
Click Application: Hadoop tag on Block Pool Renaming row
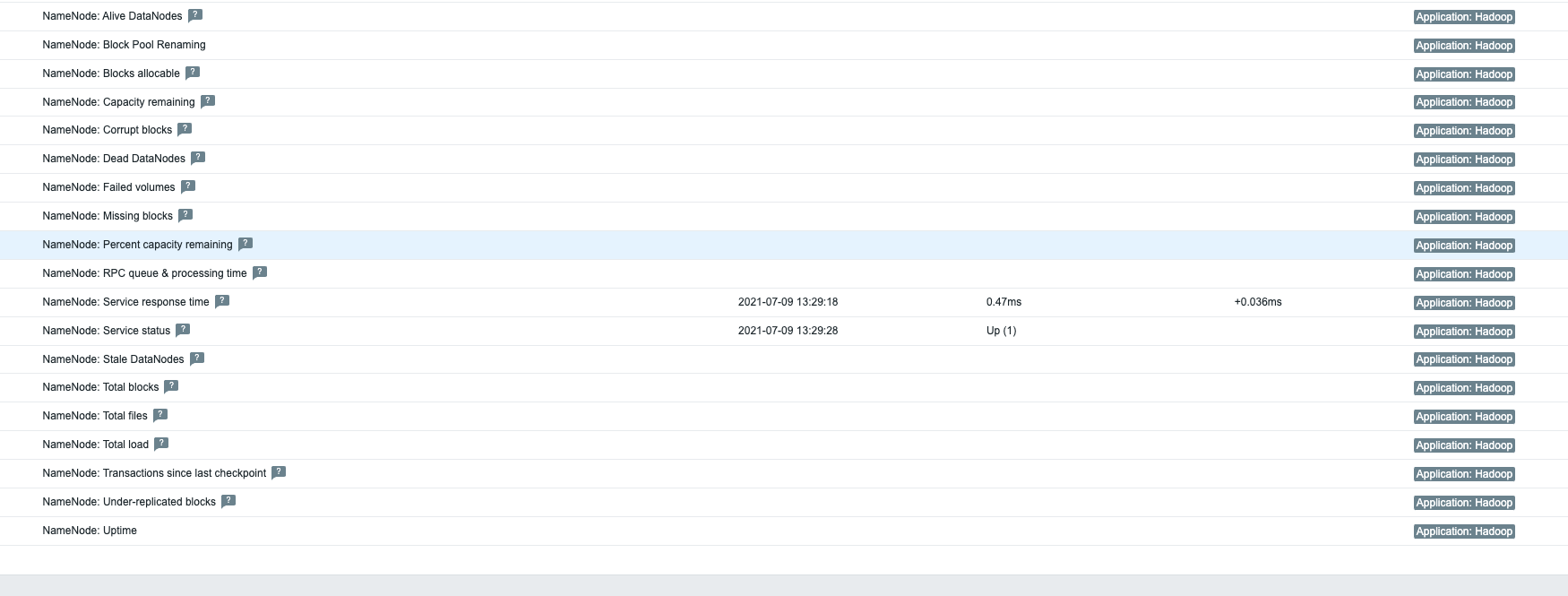click(x=1464, y=46)
